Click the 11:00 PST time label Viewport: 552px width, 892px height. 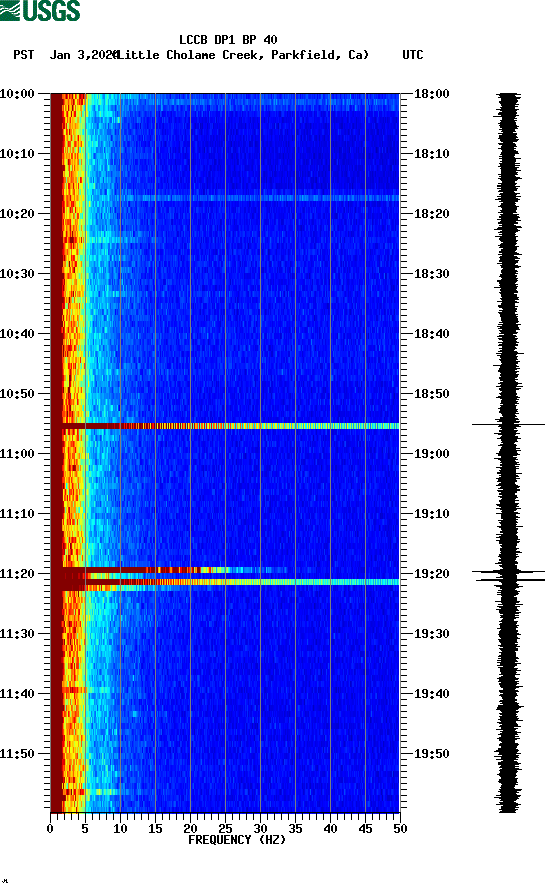pos(17,454)
